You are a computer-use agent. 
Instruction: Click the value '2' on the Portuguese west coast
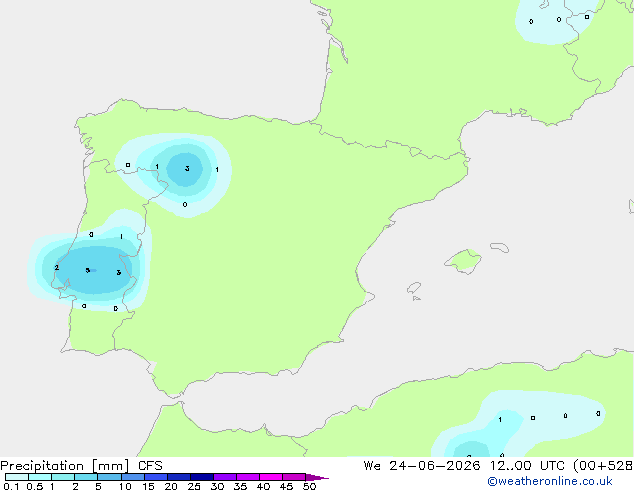coord(57,268)
